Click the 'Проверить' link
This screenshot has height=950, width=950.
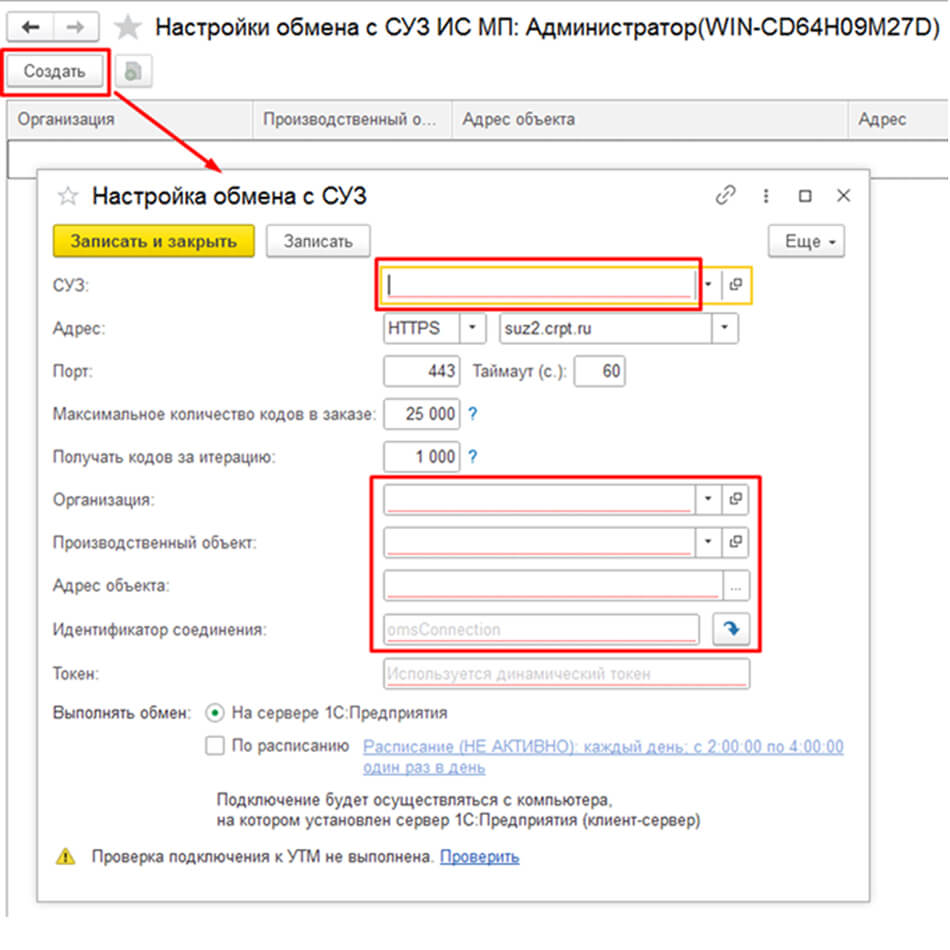(x=479, y=857)
